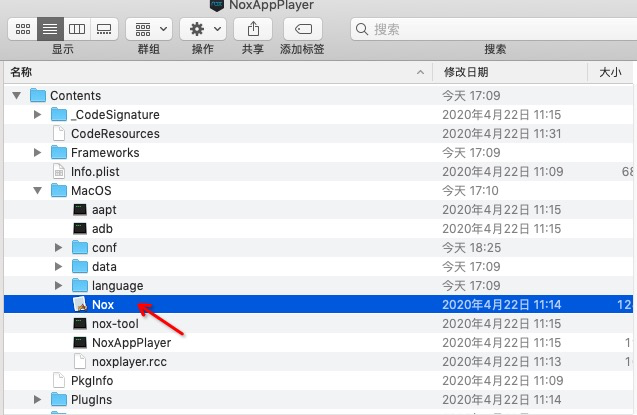Expand the conf folder
Viewport: 637px width, 415px height.
click(58, 247)
